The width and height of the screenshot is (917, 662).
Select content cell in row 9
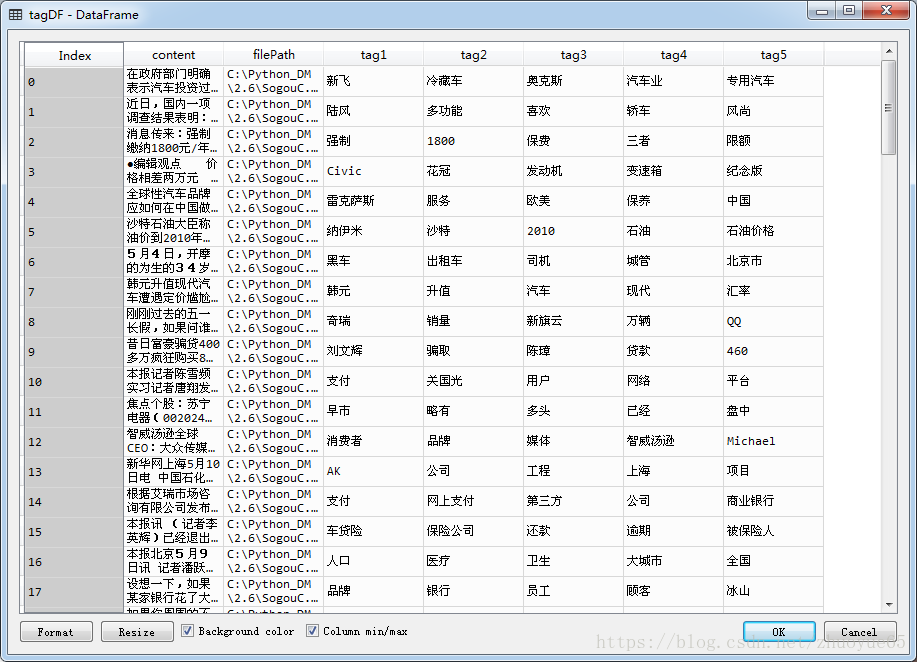click(x=174, y=351)
